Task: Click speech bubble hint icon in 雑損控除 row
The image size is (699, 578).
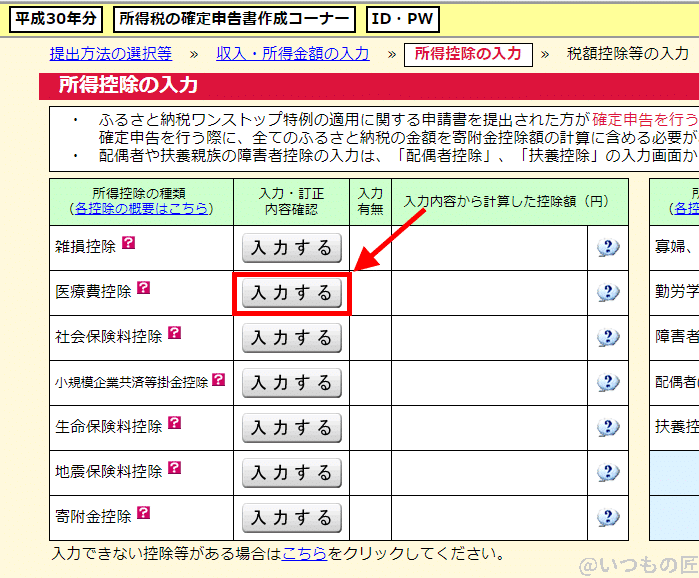Action: 608,248
